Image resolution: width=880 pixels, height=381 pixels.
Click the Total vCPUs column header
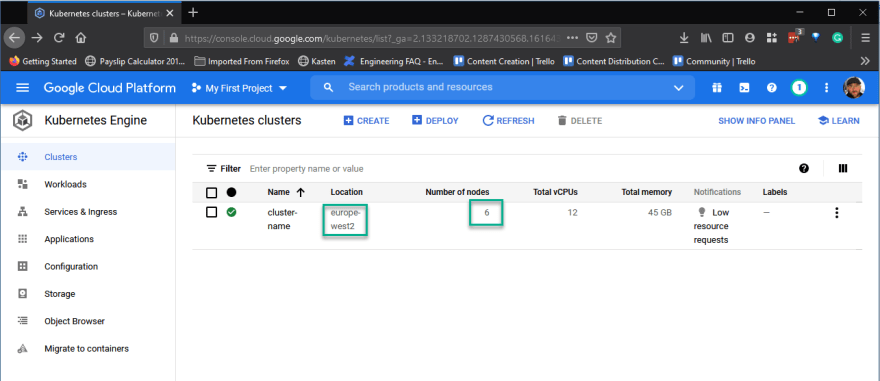click(x=555, y=192)
